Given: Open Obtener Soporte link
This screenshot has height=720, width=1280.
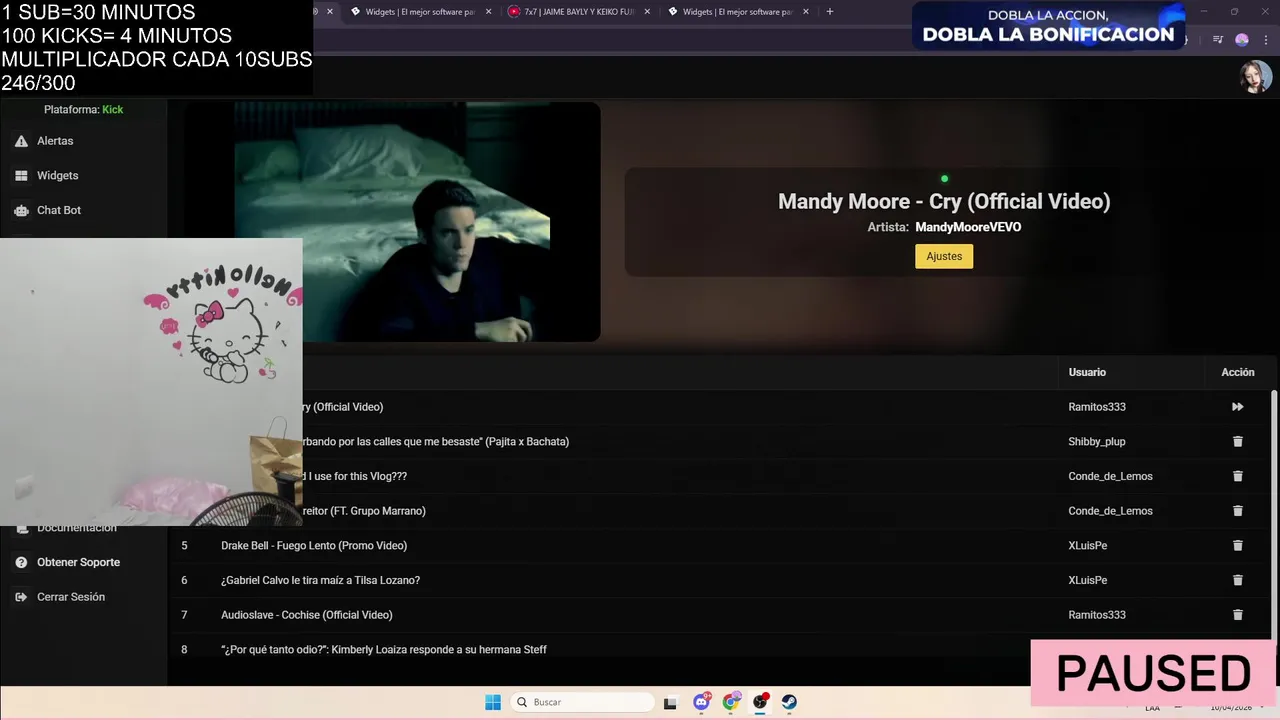Looking at the screenshot, I should (78, 562).
